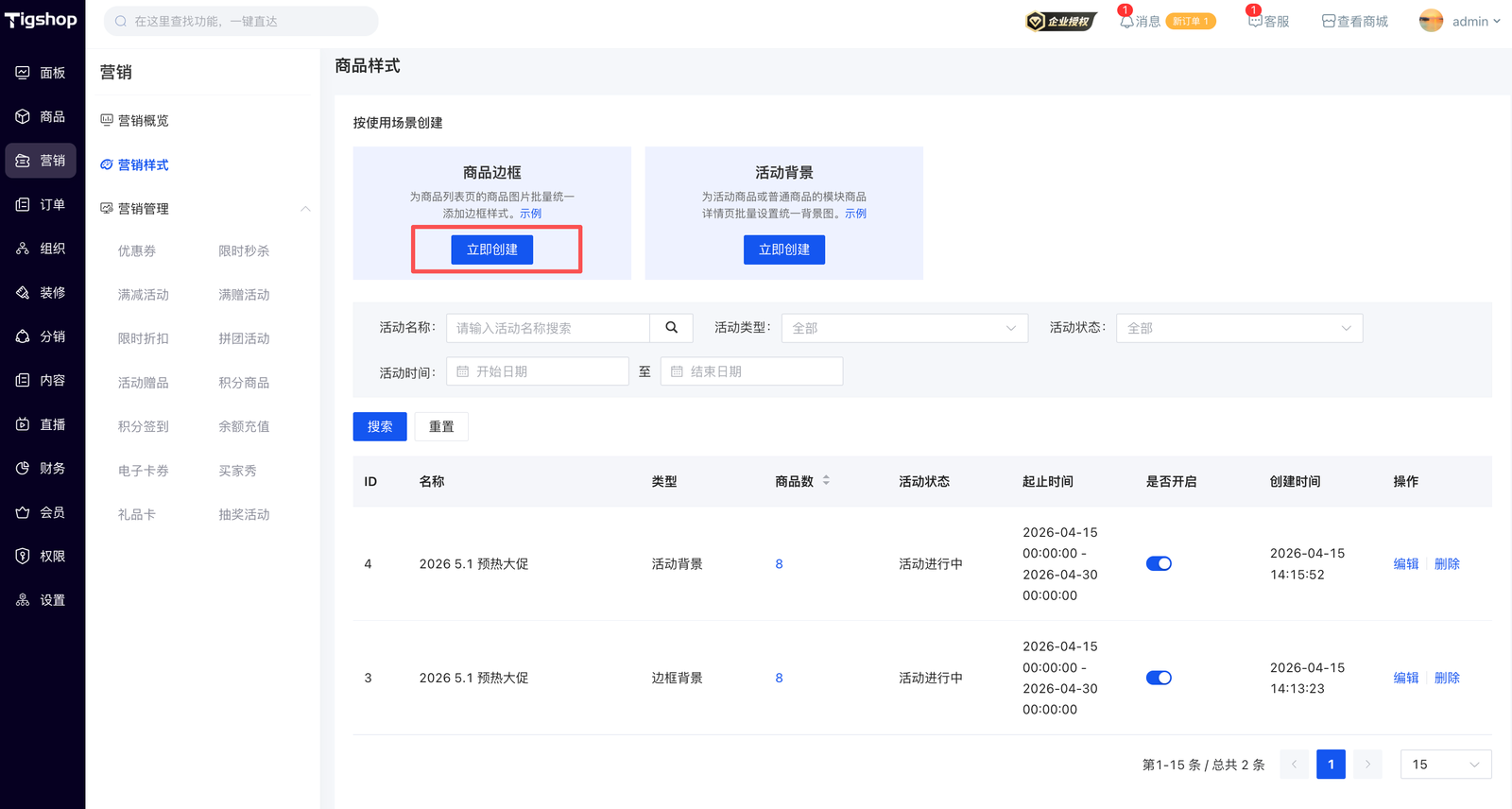Open the 活动状态 dropdown
Screen dimensions: 1512x809
coord(1239,328)
